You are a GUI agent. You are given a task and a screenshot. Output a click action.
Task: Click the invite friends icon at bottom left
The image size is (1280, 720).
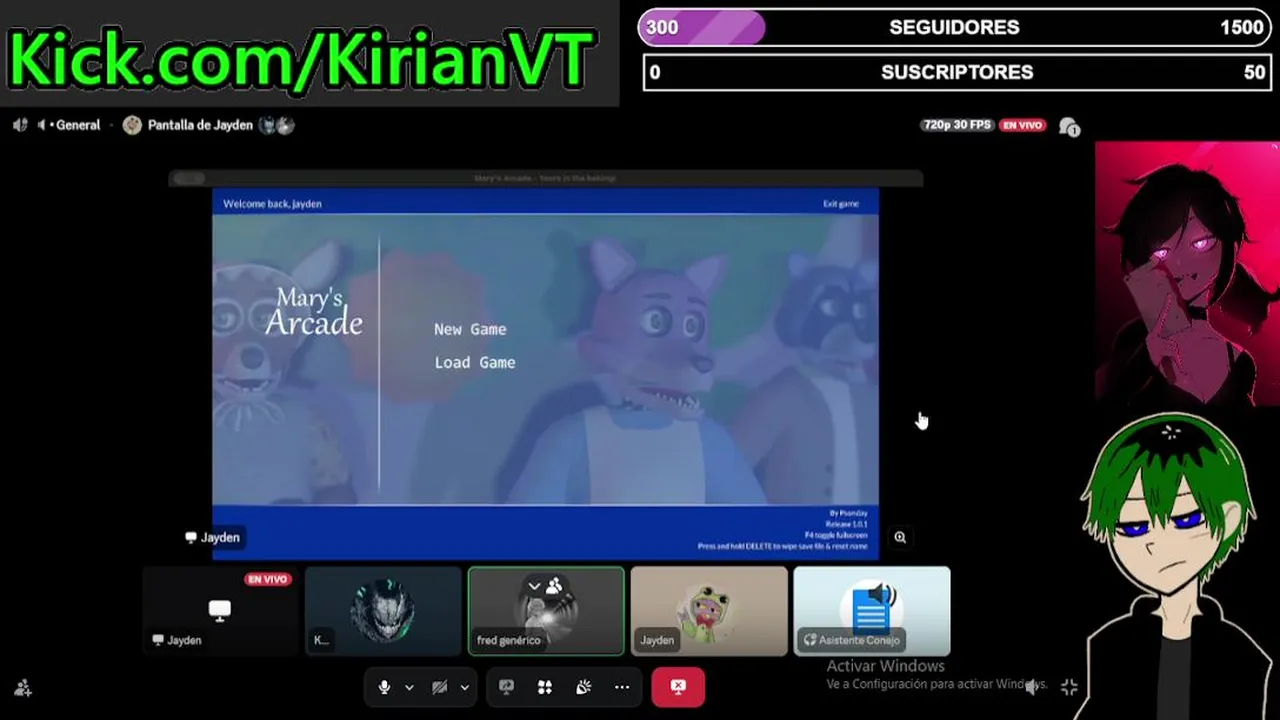pyautogui.click(x=23, y=688)
